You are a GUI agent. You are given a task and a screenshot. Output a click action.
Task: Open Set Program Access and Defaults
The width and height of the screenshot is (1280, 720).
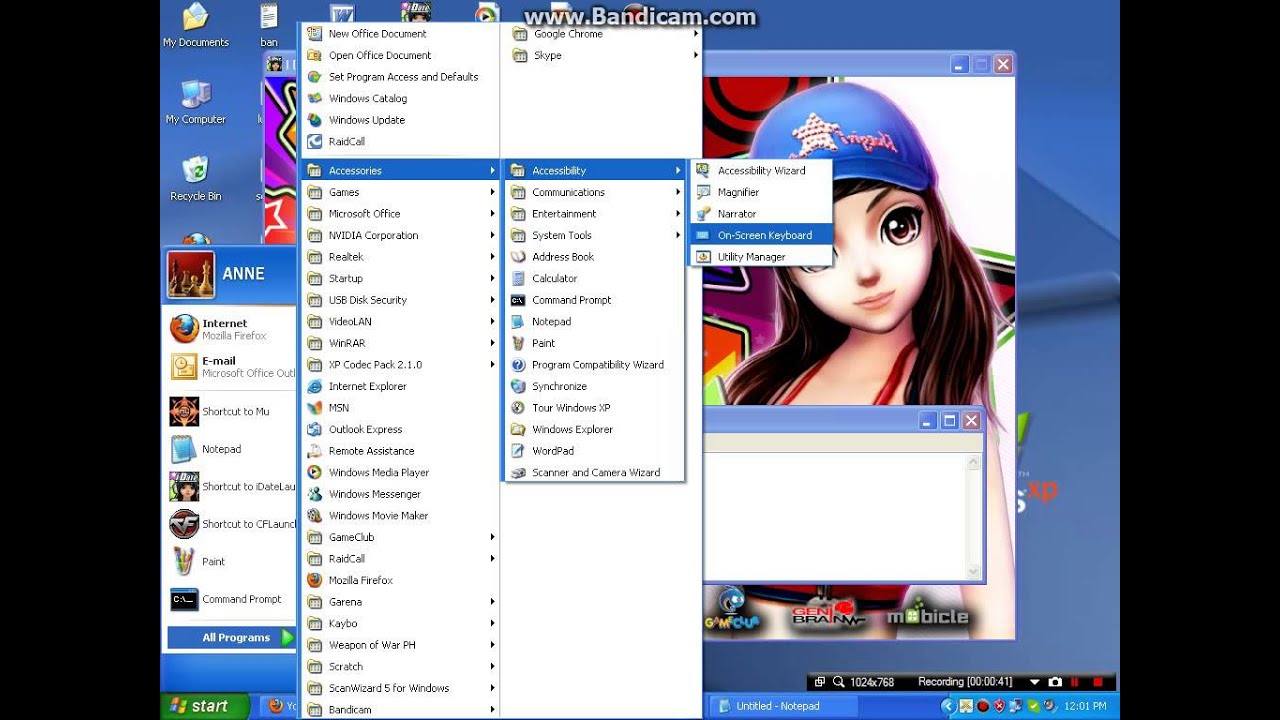click(x=400, y=77)
